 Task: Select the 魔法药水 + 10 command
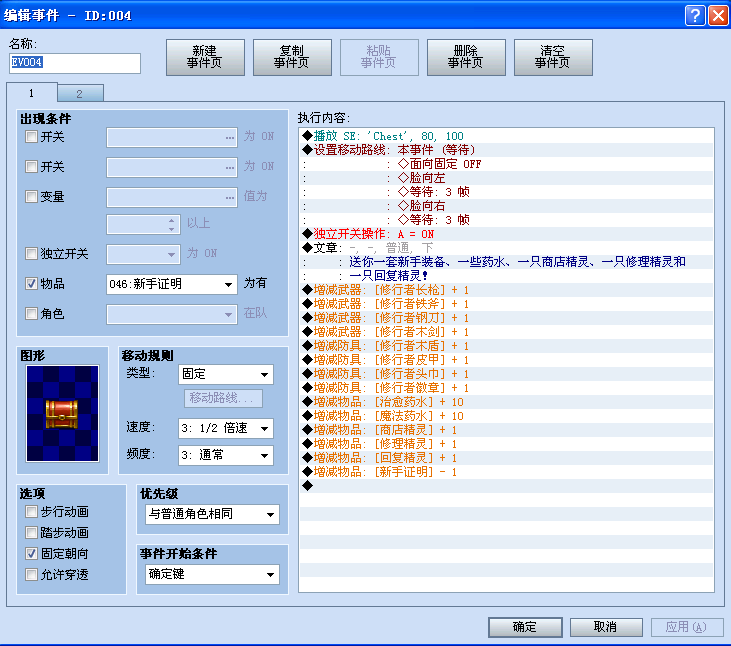tap(506, 416)
